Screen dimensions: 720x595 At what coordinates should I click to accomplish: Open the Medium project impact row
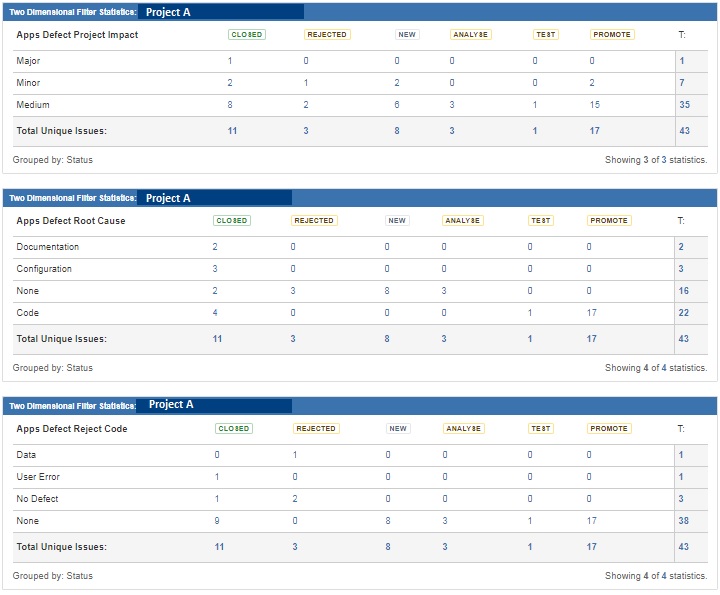pos(33,105)
